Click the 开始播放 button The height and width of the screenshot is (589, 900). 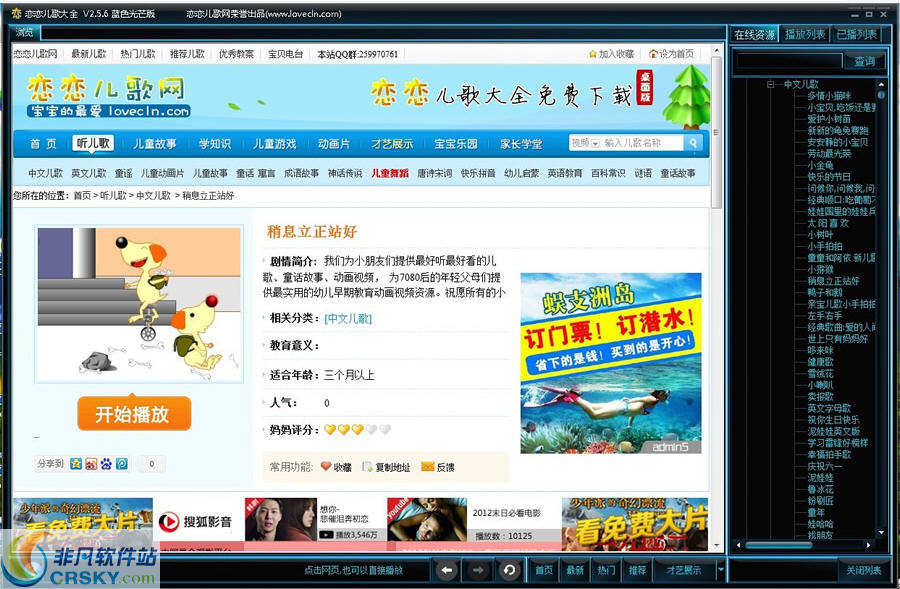[x=133, y=413]
